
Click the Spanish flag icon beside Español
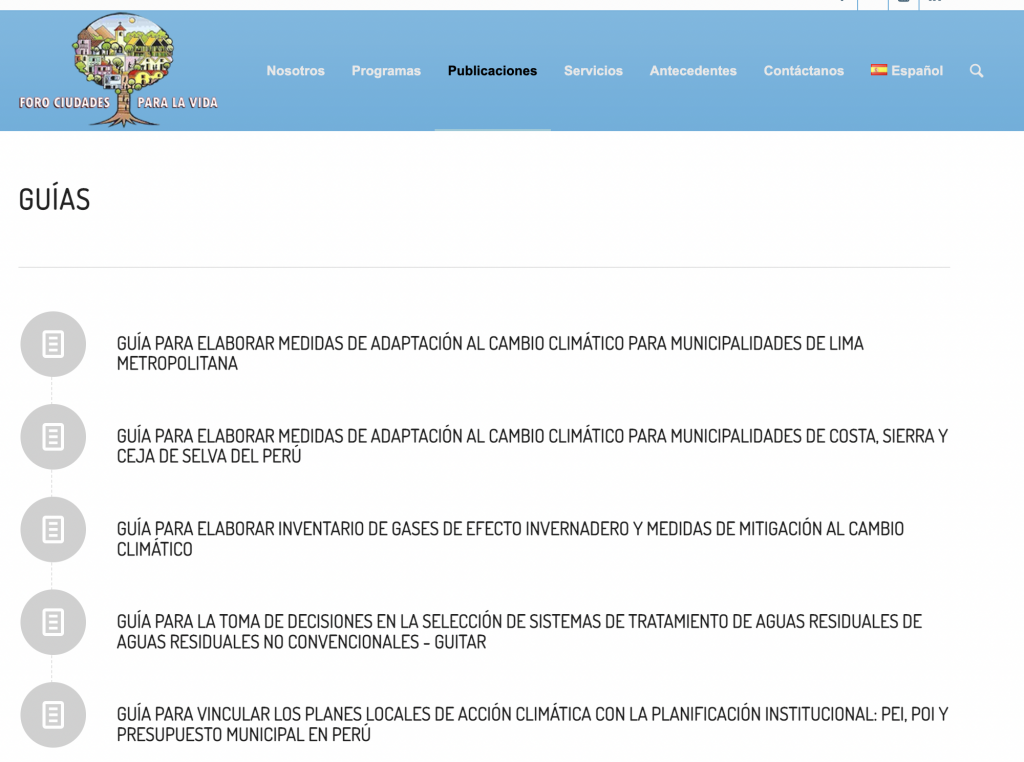878,70
